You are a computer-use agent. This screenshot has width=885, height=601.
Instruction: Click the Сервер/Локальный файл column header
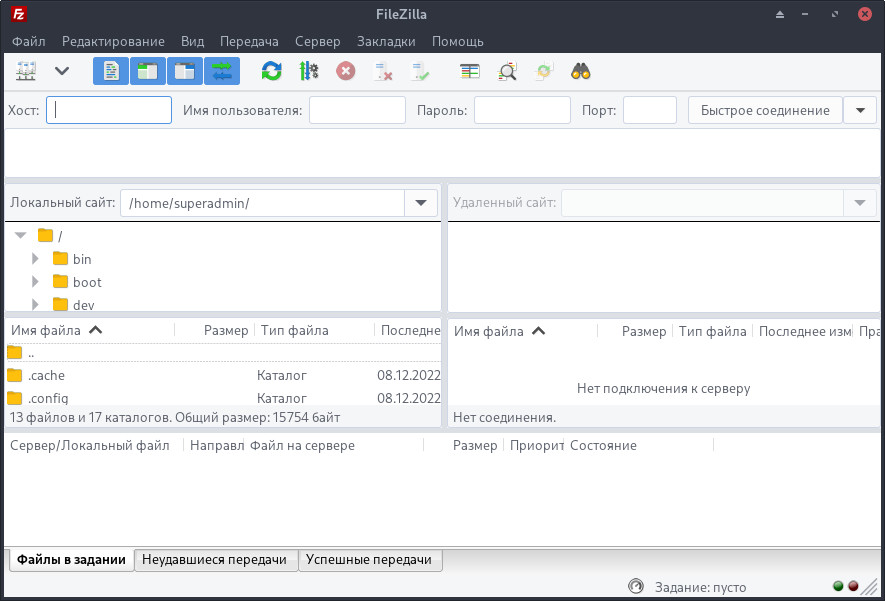pos(94,445)
